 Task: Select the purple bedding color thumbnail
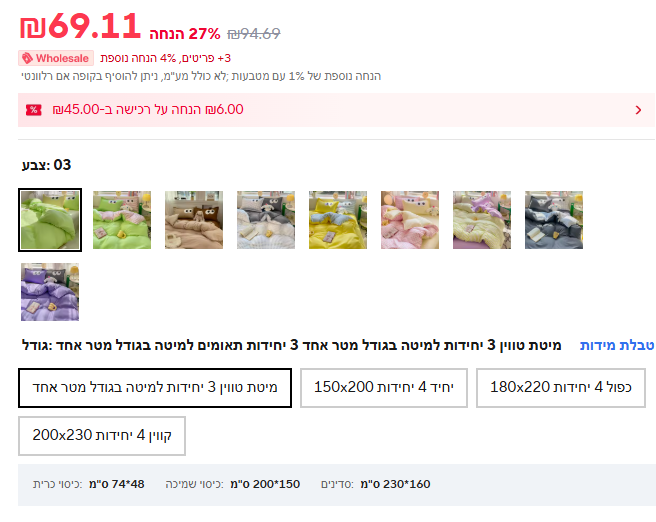tap(50, 292)
